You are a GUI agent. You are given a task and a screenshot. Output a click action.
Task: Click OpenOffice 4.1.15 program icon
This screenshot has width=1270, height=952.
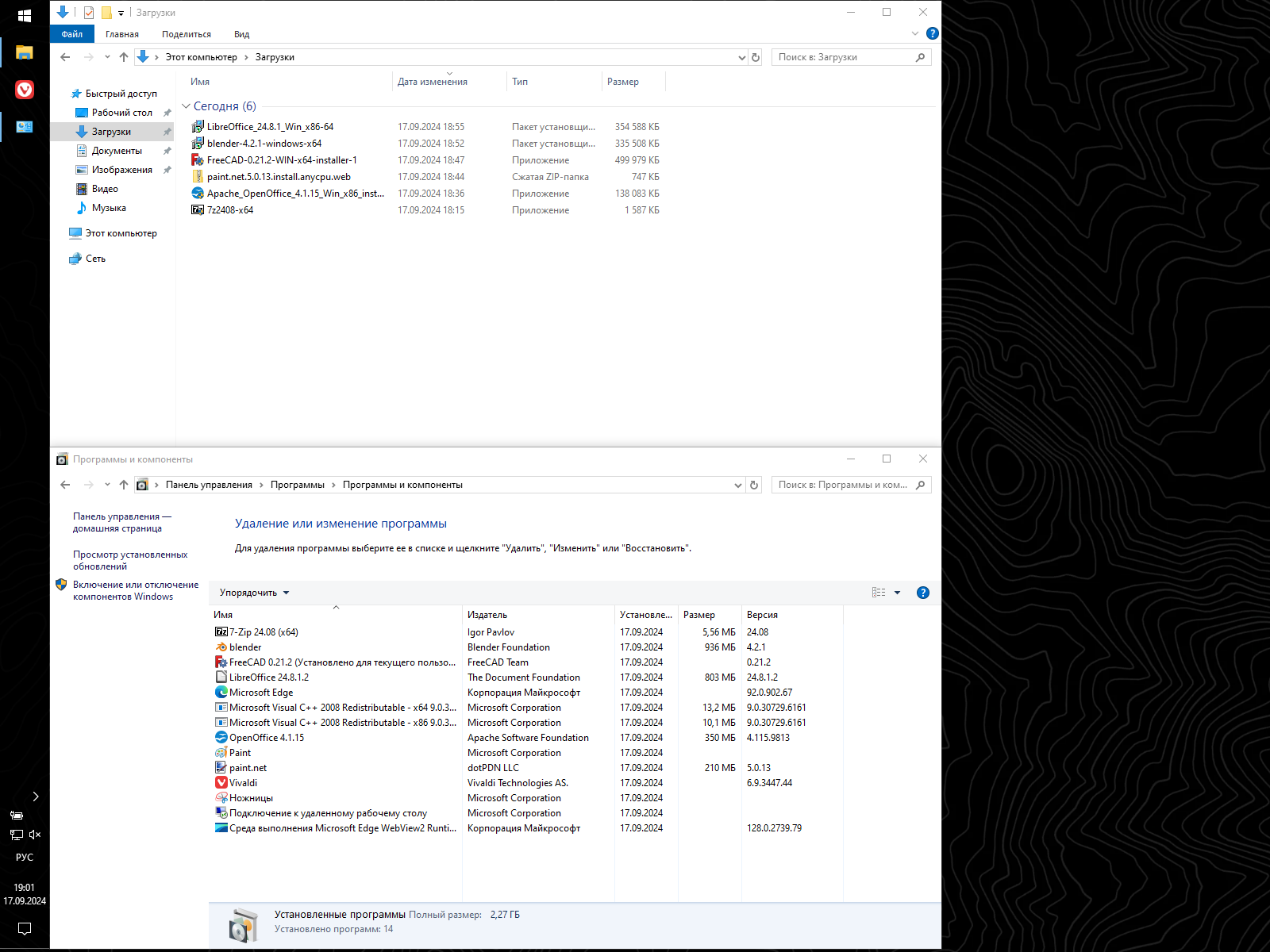(221, 738)
